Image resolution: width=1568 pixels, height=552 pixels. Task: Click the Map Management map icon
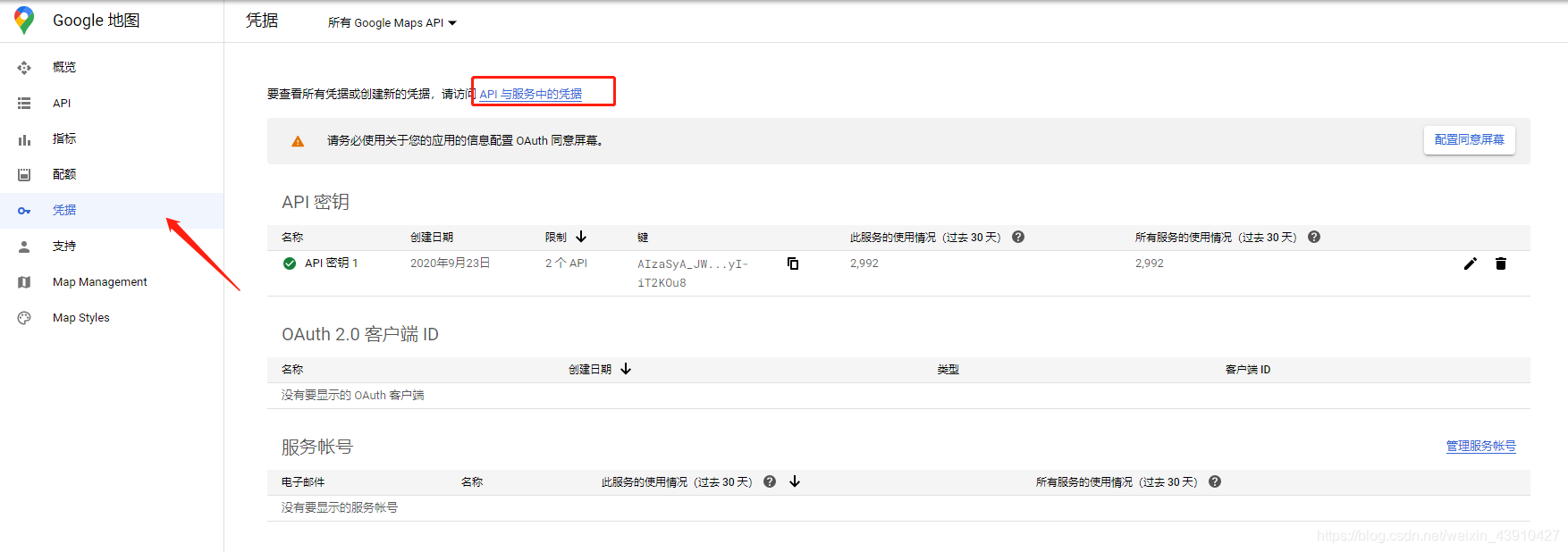24,282
